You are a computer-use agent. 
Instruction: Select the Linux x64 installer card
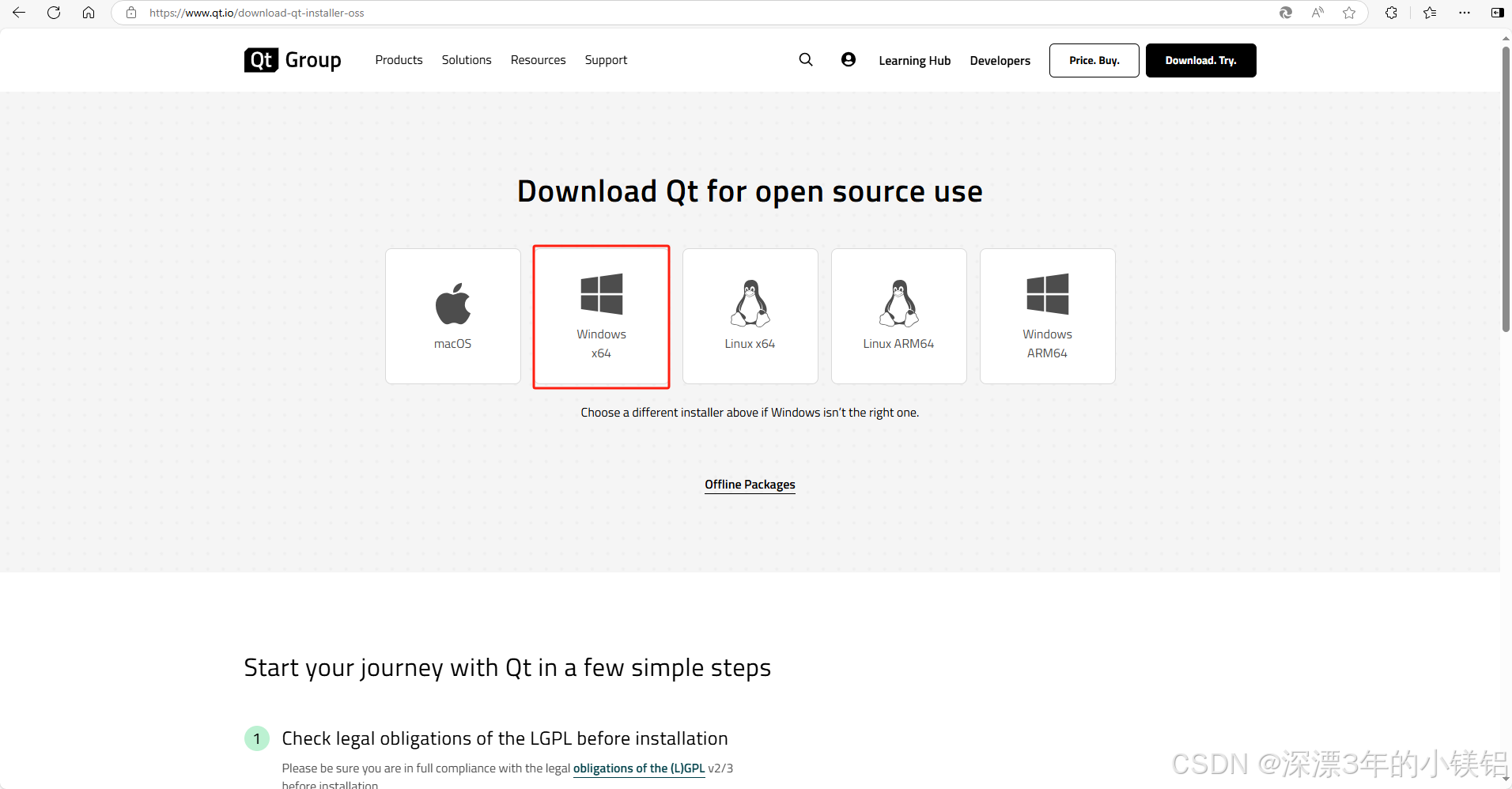[750, 316]
